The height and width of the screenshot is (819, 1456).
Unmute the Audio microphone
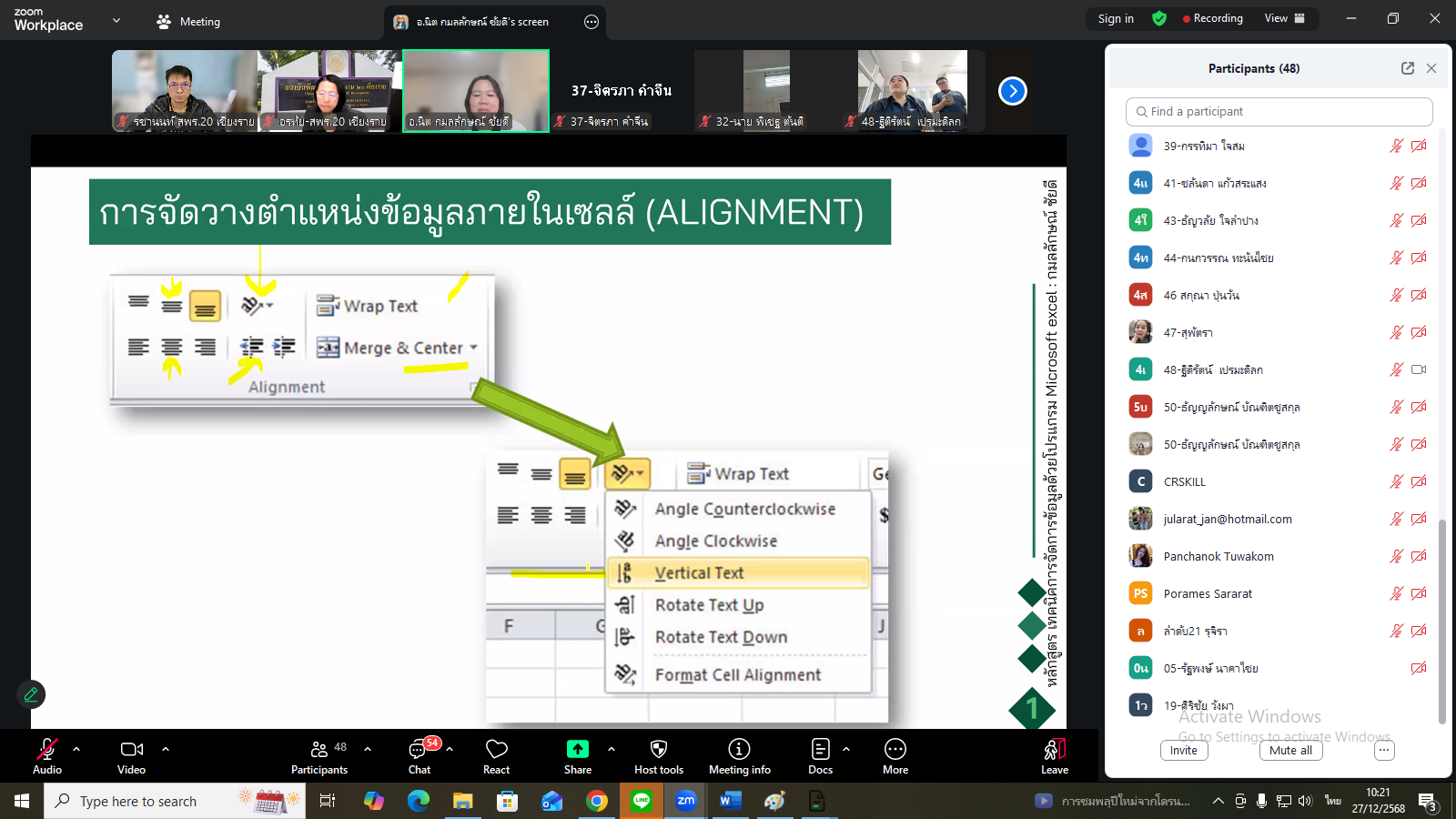[x=46, y=749]
